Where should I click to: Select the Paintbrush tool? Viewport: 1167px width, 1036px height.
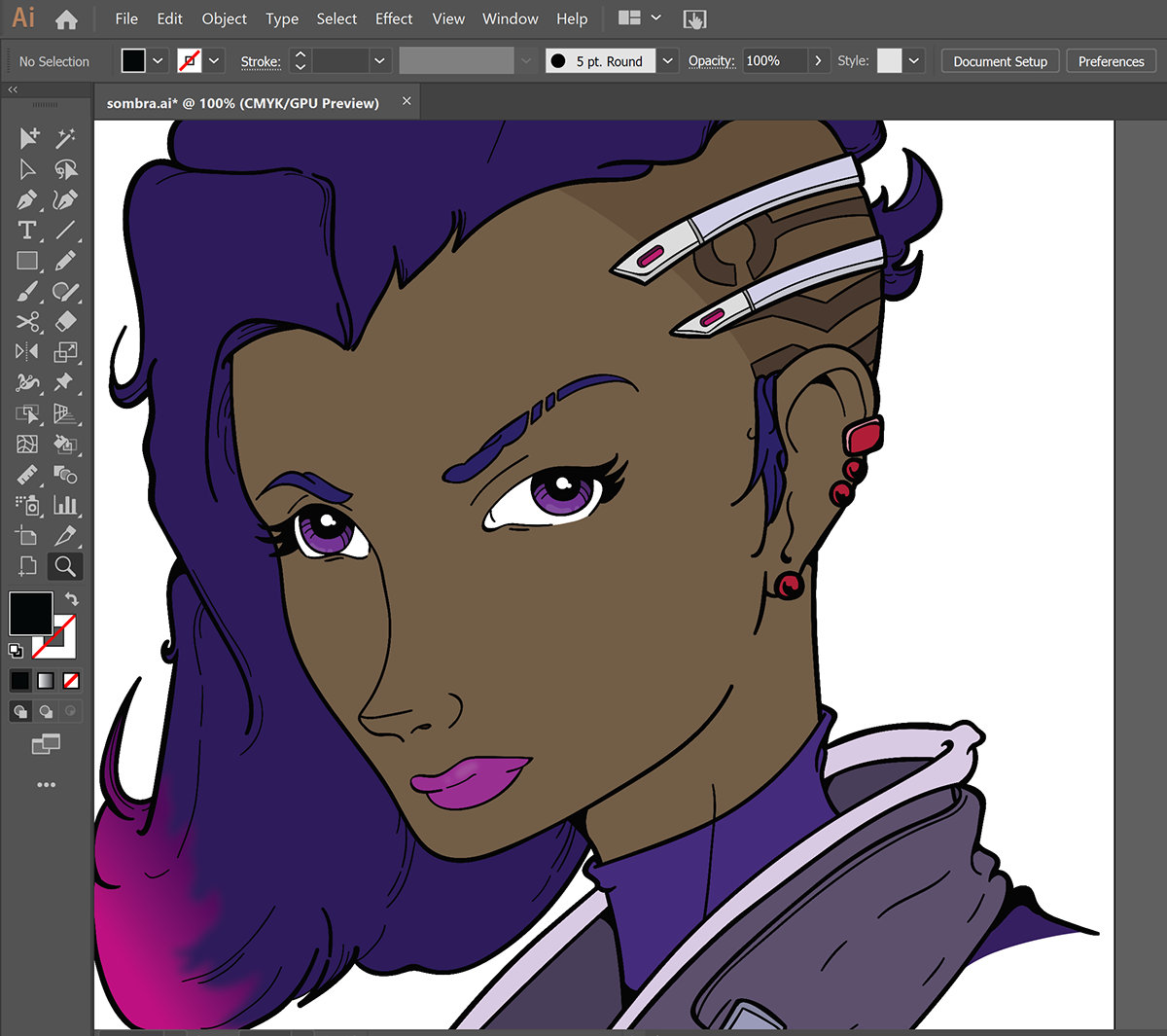28,291
